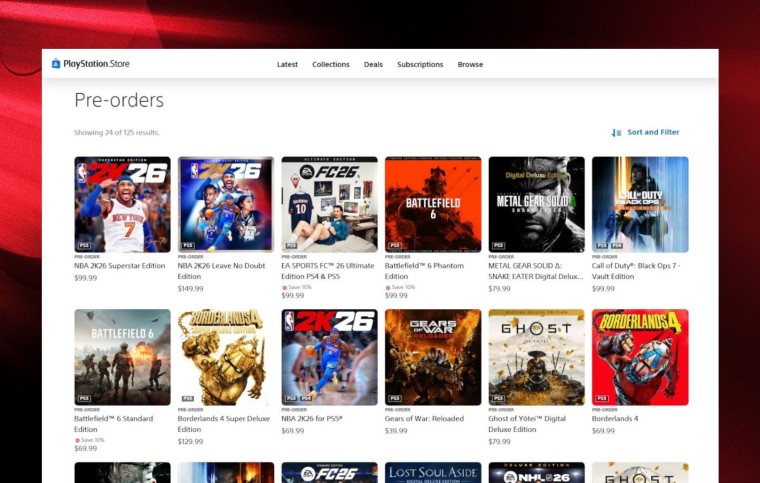Click Gears of War: Reloaded title text

424,419
